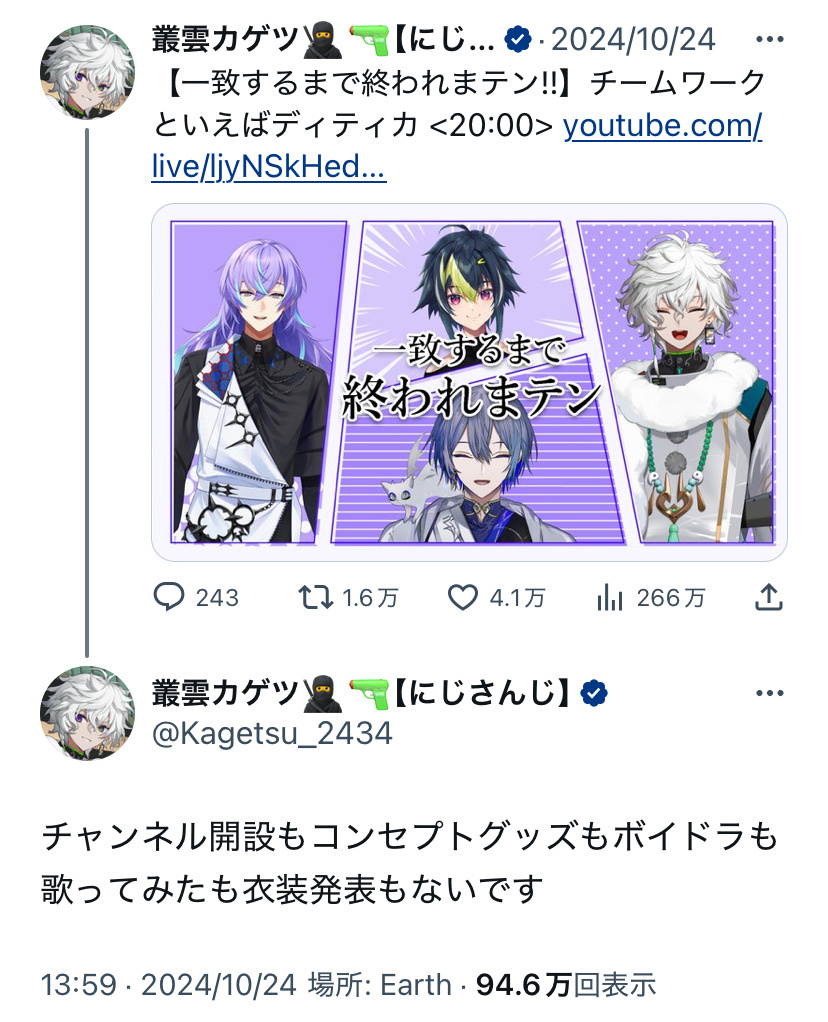Click the lower tweet's verified badge

tap(593, 693)
